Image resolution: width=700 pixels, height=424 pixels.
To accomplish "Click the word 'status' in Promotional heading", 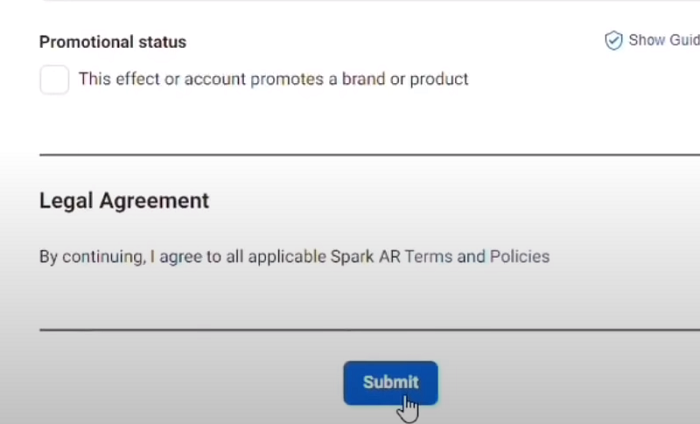I will pyautogui.click(x=161, y=42).
